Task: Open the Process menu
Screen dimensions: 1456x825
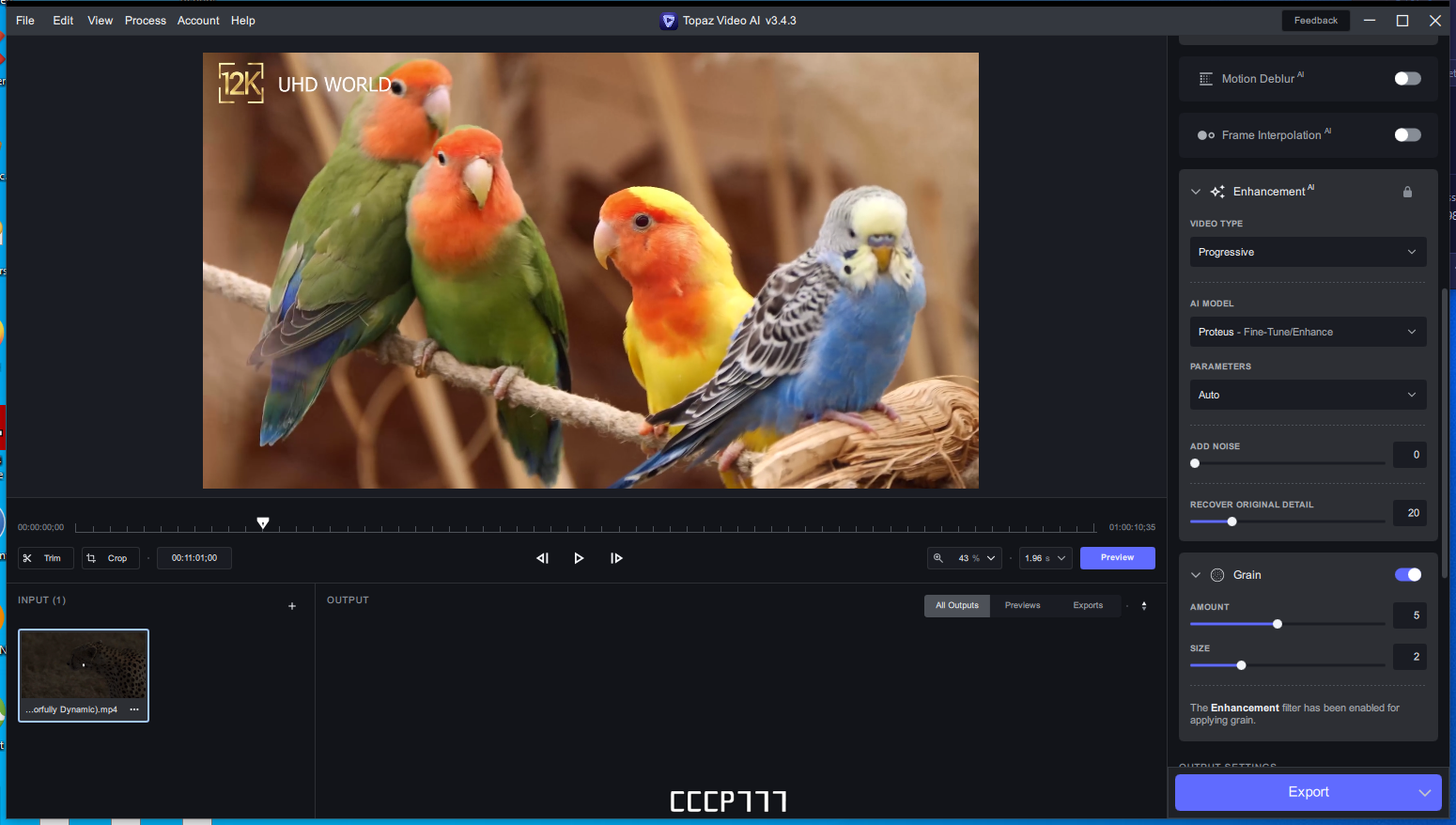Action: [146, 21]
